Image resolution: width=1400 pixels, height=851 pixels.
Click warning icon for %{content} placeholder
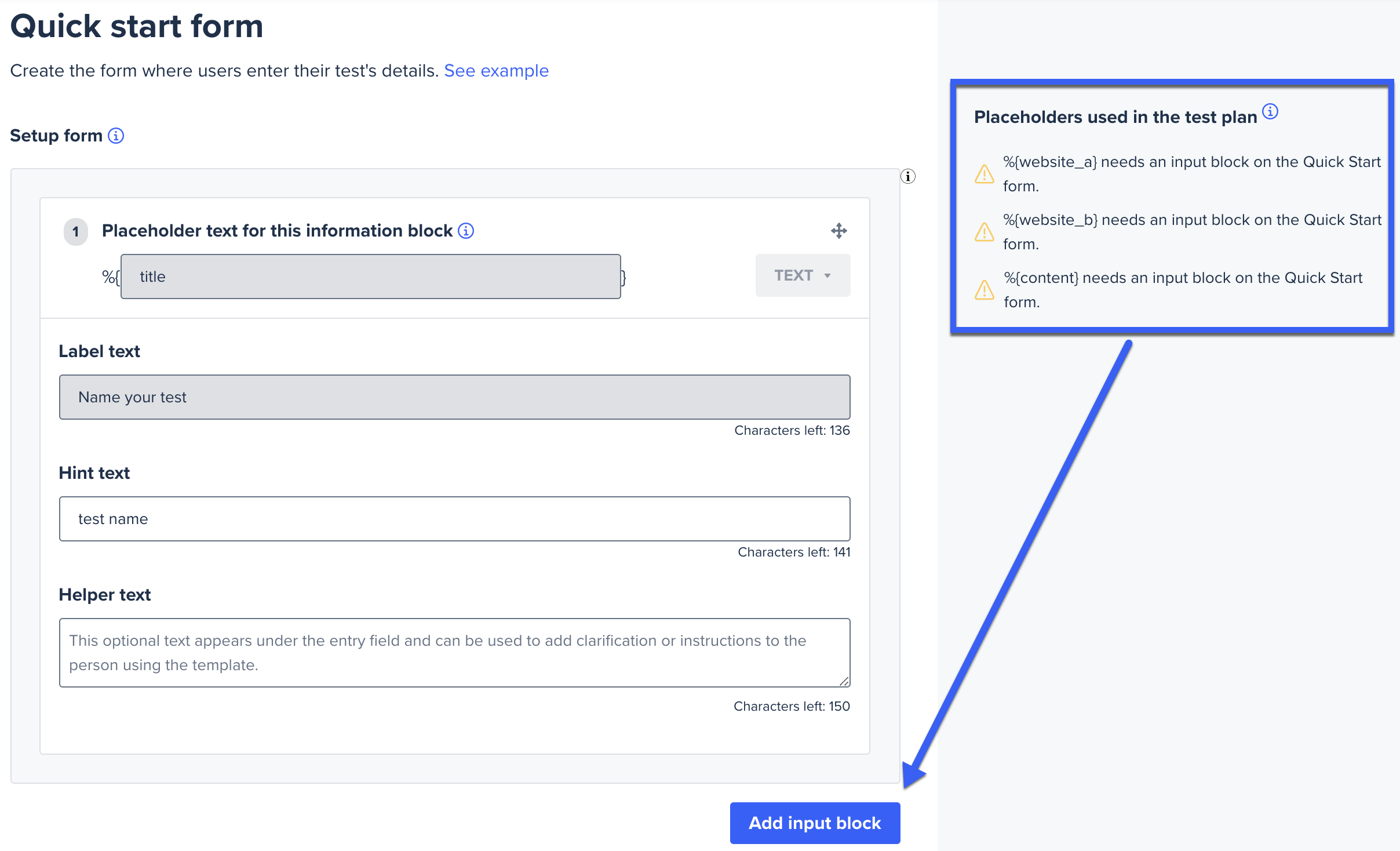pyautogui.click(x=985, y=290)
